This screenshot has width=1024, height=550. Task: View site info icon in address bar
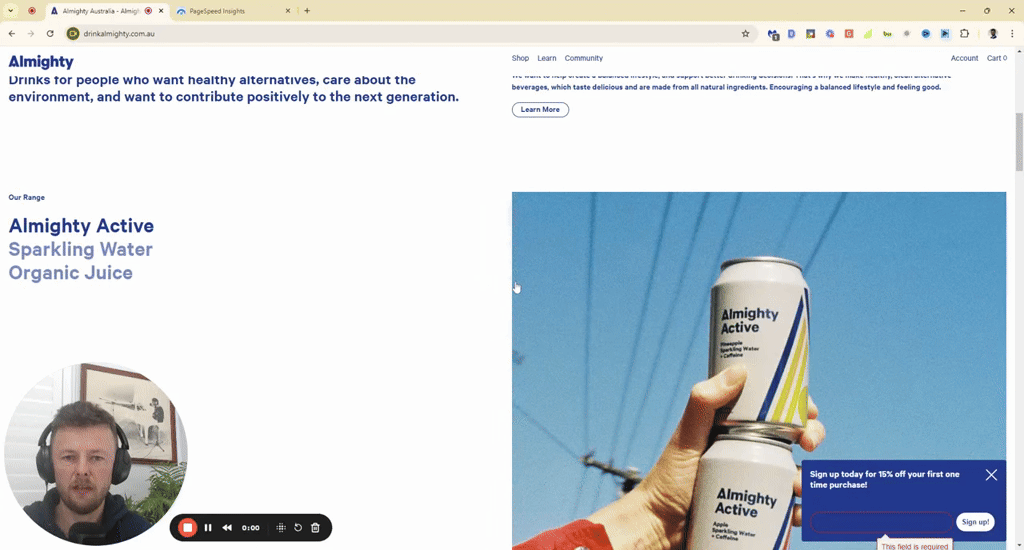click(x=73, y=33)
